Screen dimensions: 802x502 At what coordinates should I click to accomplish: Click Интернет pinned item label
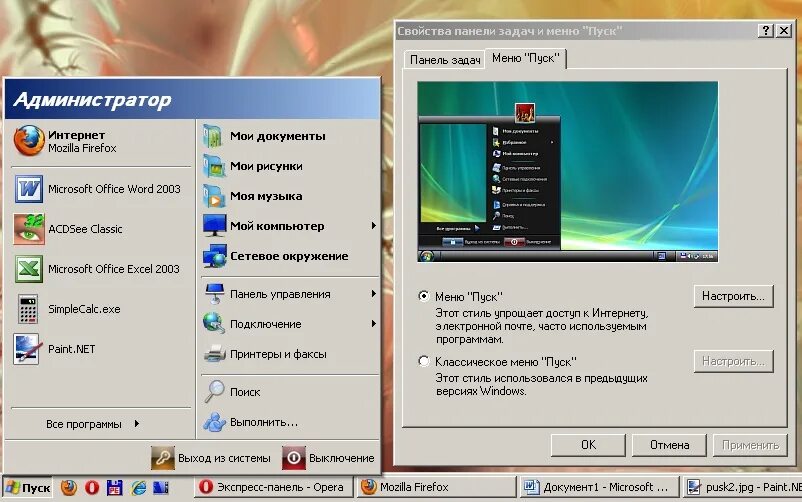(77, 135)
